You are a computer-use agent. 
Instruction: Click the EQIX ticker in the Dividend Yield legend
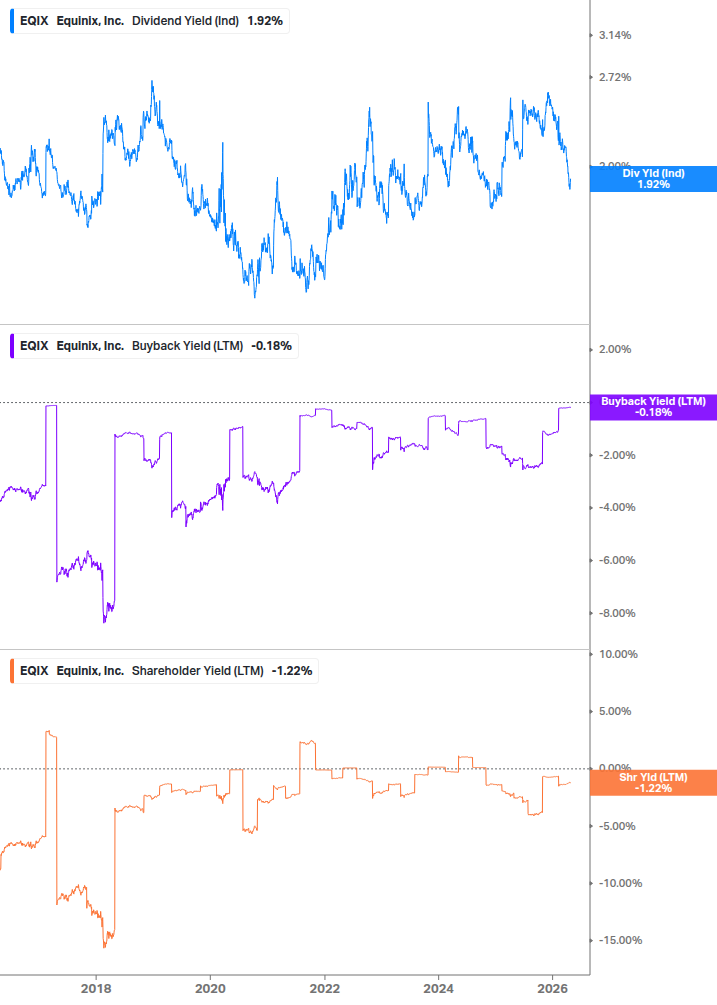[x=34, y=21]
